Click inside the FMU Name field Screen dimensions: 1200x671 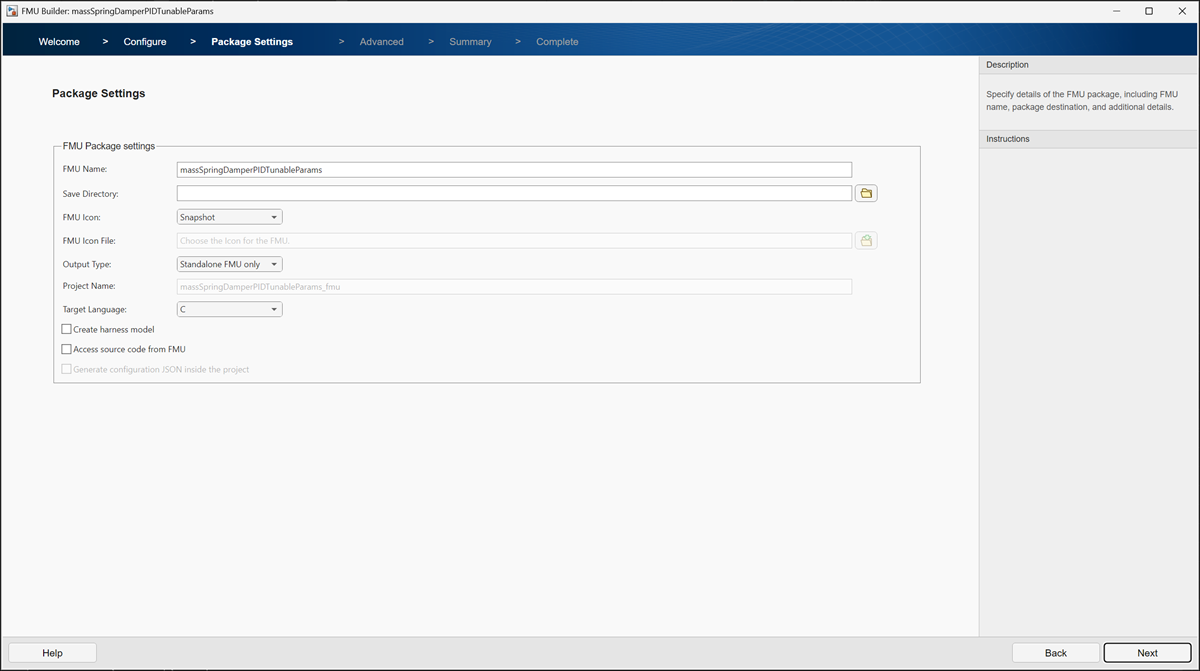tap(515, 169)
